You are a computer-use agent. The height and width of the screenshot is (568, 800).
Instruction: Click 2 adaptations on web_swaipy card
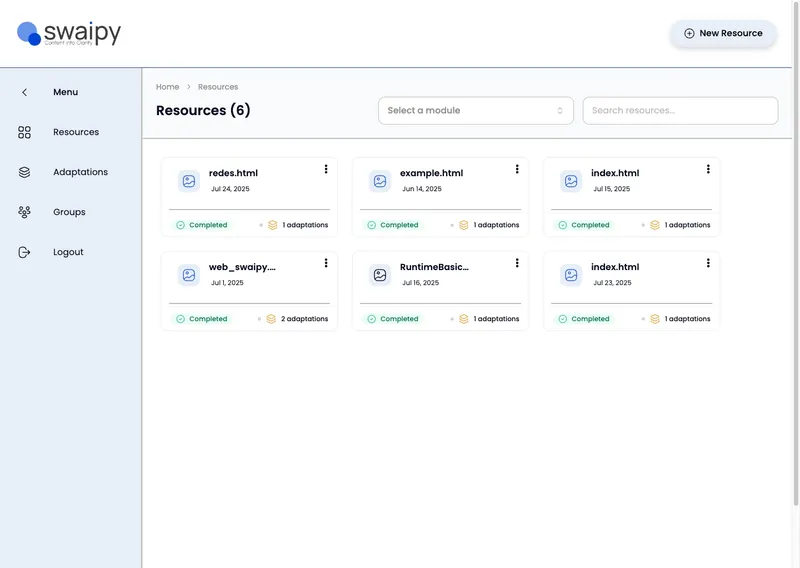[x=304, y=319]
